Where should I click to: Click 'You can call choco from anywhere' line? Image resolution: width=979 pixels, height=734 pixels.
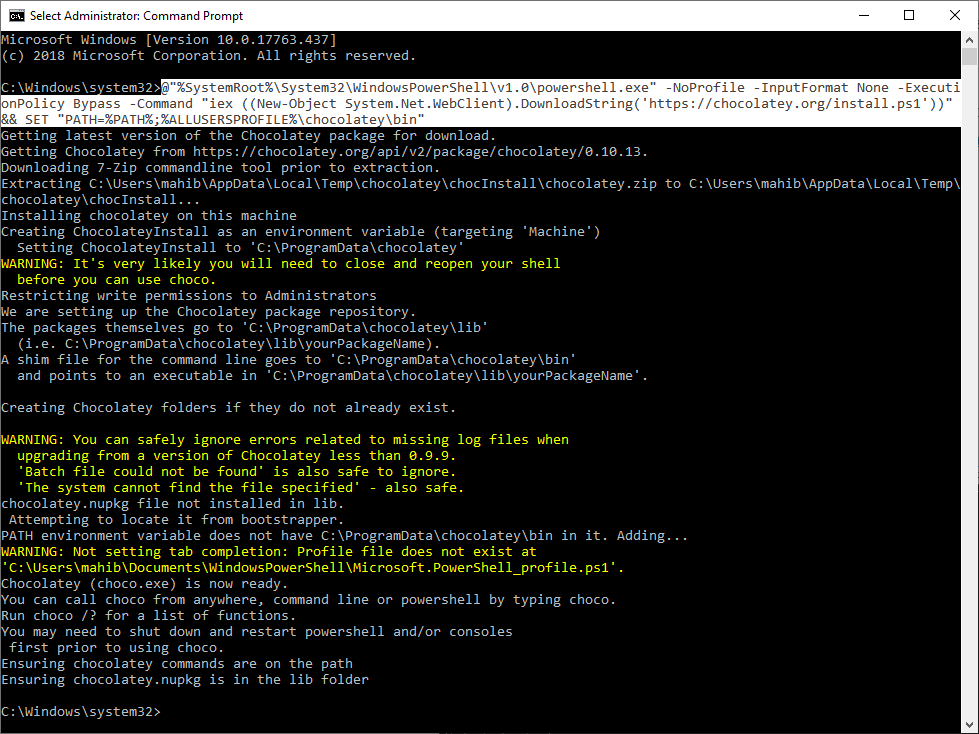309,600
